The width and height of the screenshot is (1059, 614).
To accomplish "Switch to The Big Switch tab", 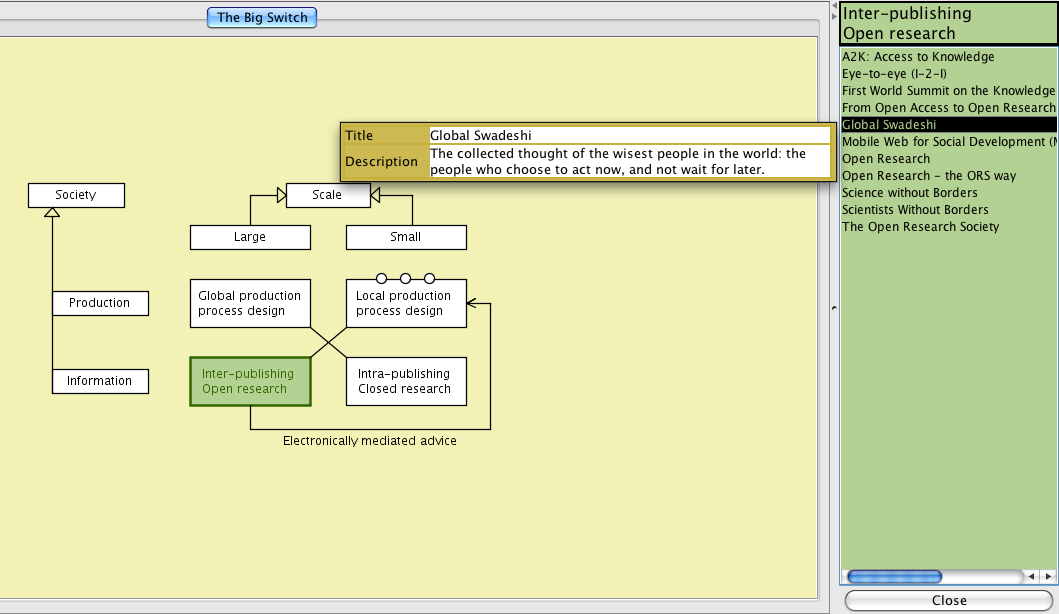I will pos(262,17).
